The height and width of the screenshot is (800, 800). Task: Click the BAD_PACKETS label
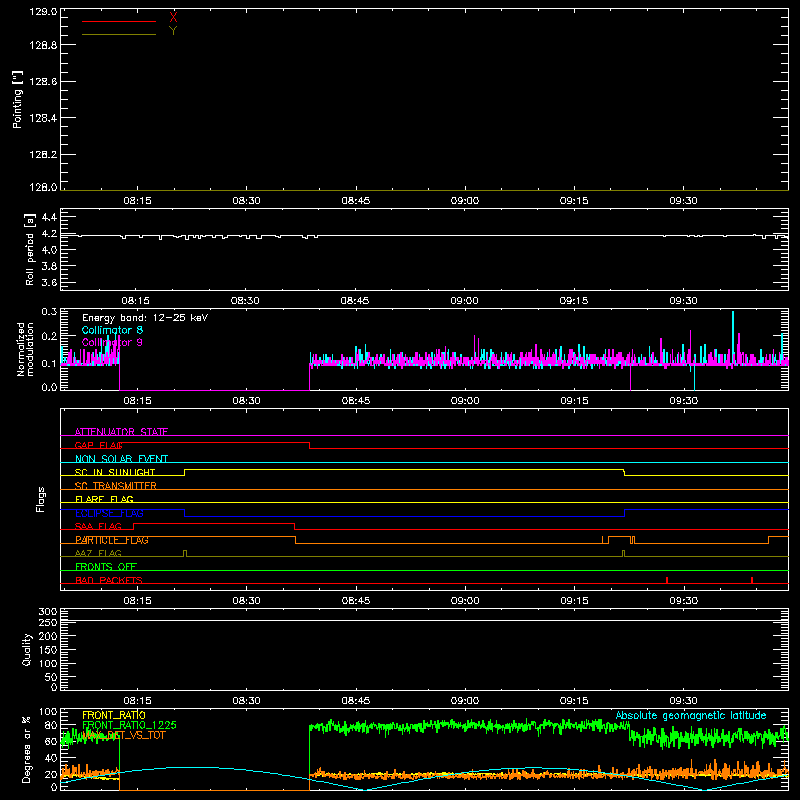[109, 581]
